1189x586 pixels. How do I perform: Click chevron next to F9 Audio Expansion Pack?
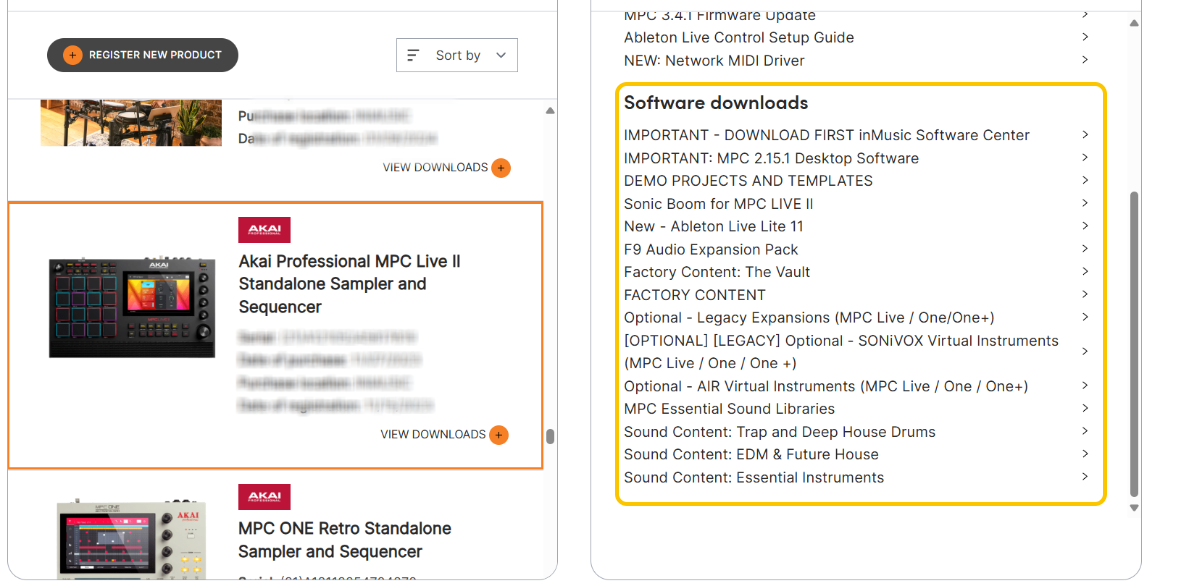(x=1085, y=248)
